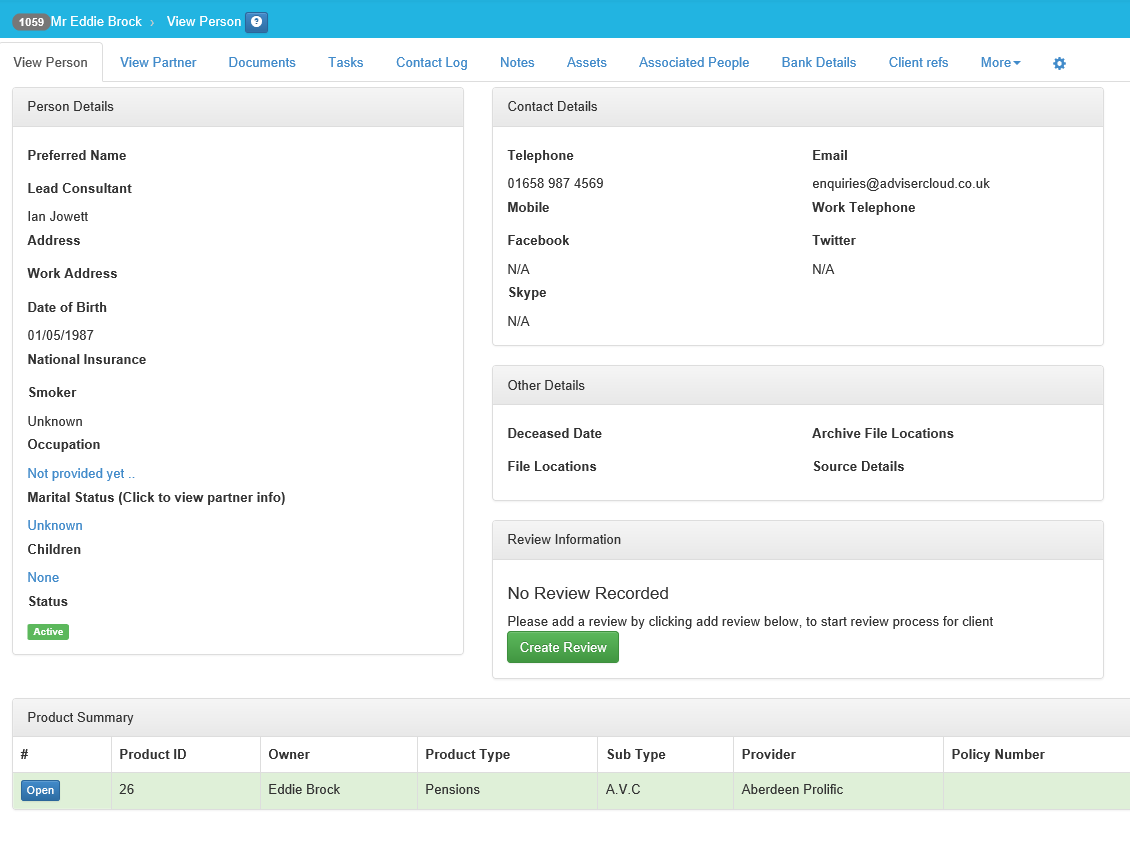Select the Notes tab
Screen dimensions: 1130x858
(517, 62)
